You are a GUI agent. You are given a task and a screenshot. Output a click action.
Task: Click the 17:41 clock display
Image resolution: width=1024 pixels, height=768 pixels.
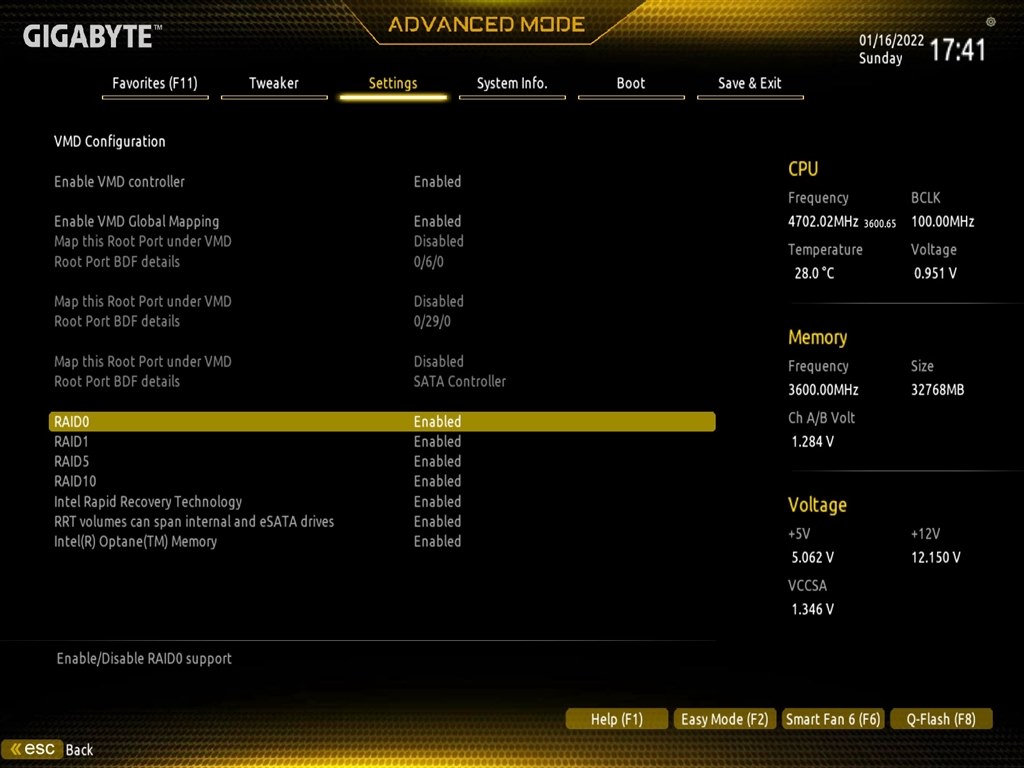tap(957, 50)
